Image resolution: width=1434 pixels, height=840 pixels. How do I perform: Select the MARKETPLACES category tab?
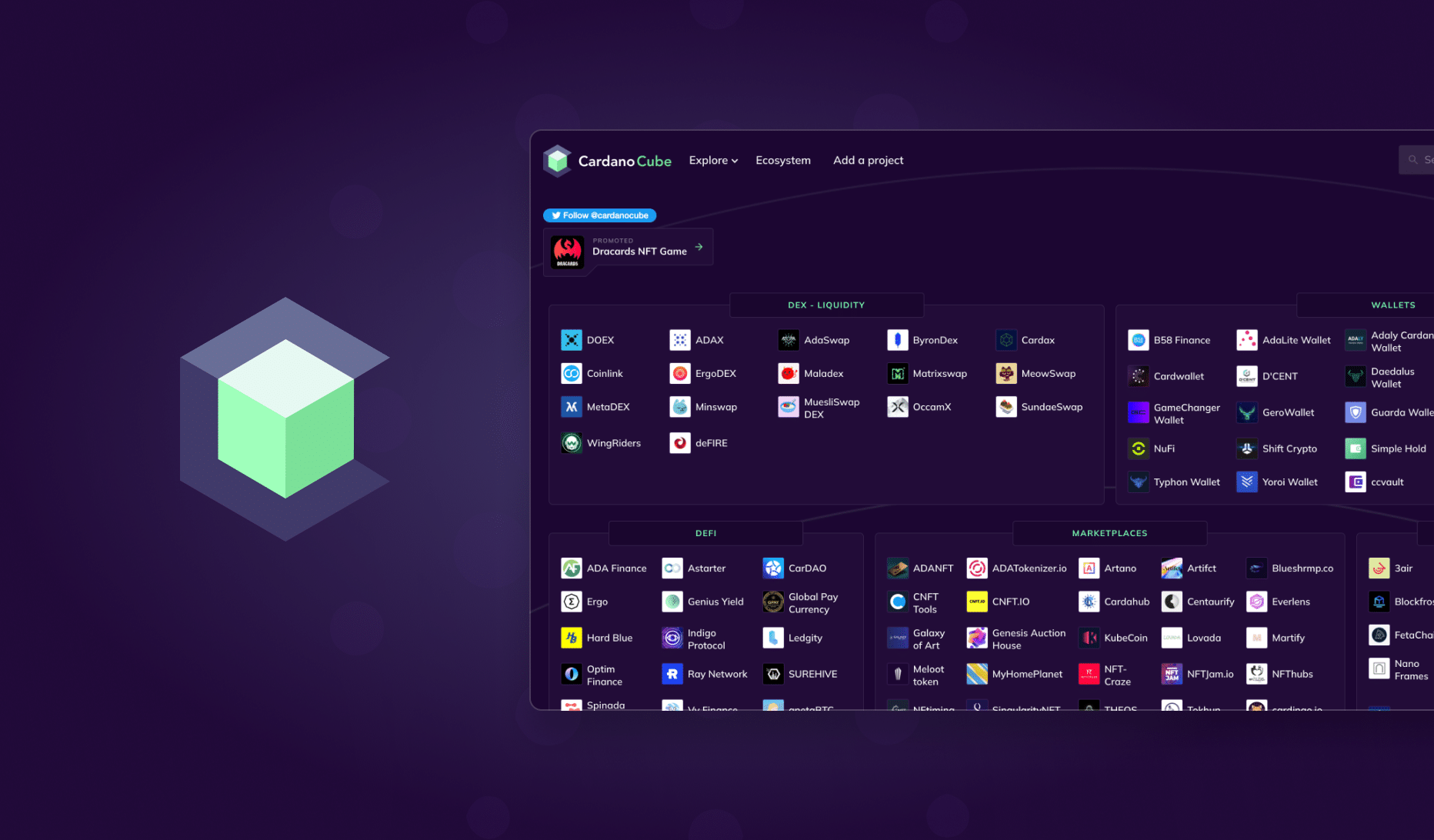click(1109, 533)
